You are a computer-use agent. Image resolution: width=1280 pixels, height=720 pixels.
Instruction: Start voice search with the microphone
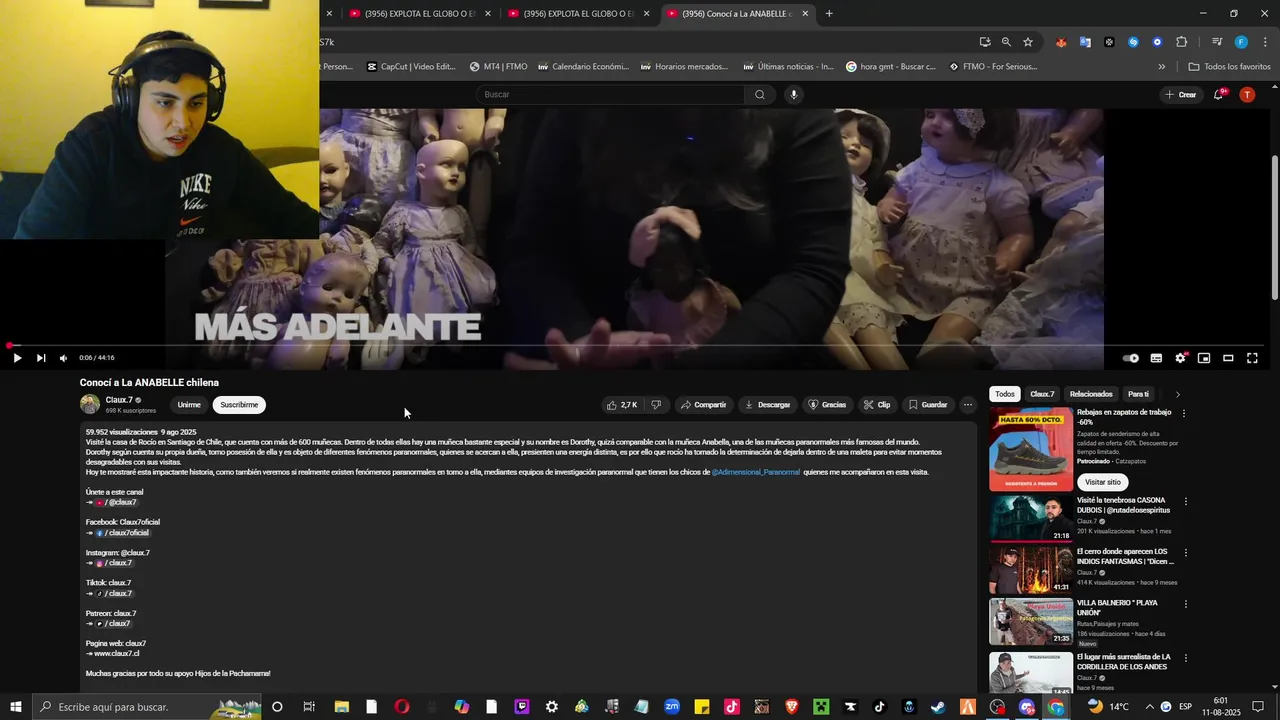[794, 94]
